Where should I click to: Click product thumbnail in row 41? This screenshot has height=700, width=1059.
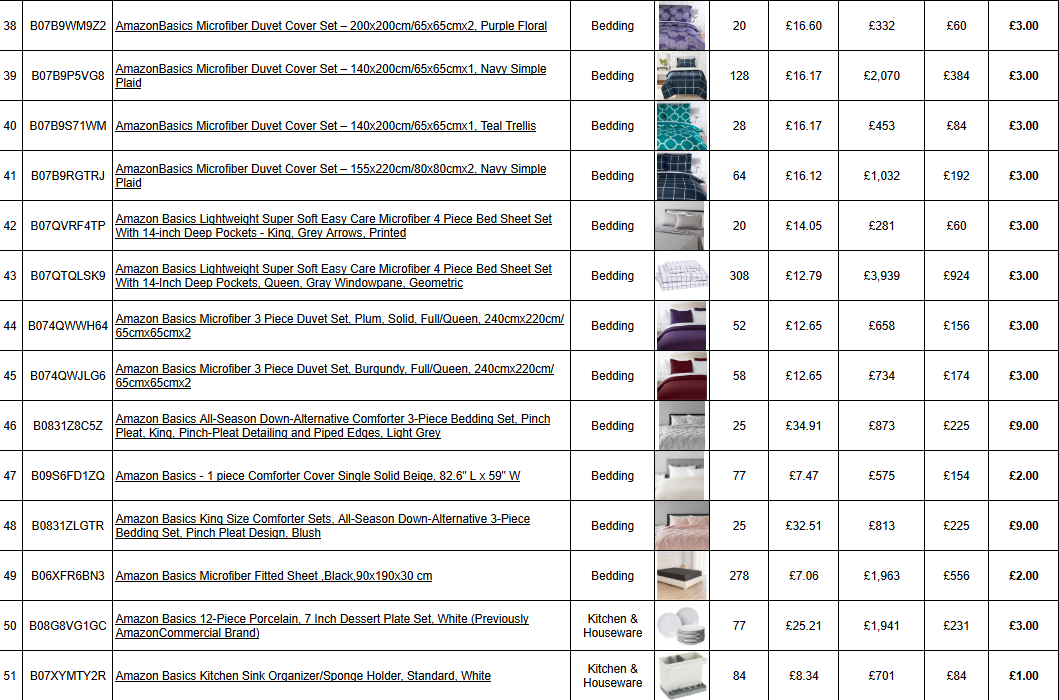click(681, 176)
